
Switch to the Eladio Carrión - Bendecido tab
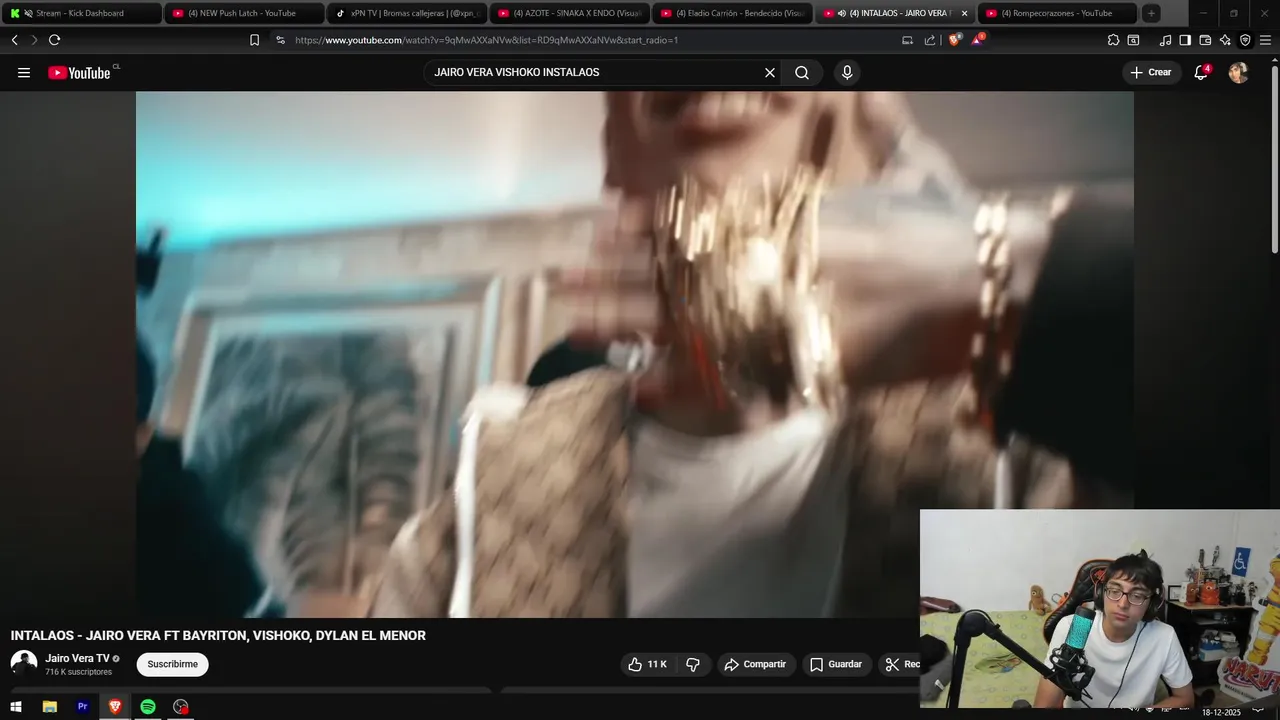point(732,13)
